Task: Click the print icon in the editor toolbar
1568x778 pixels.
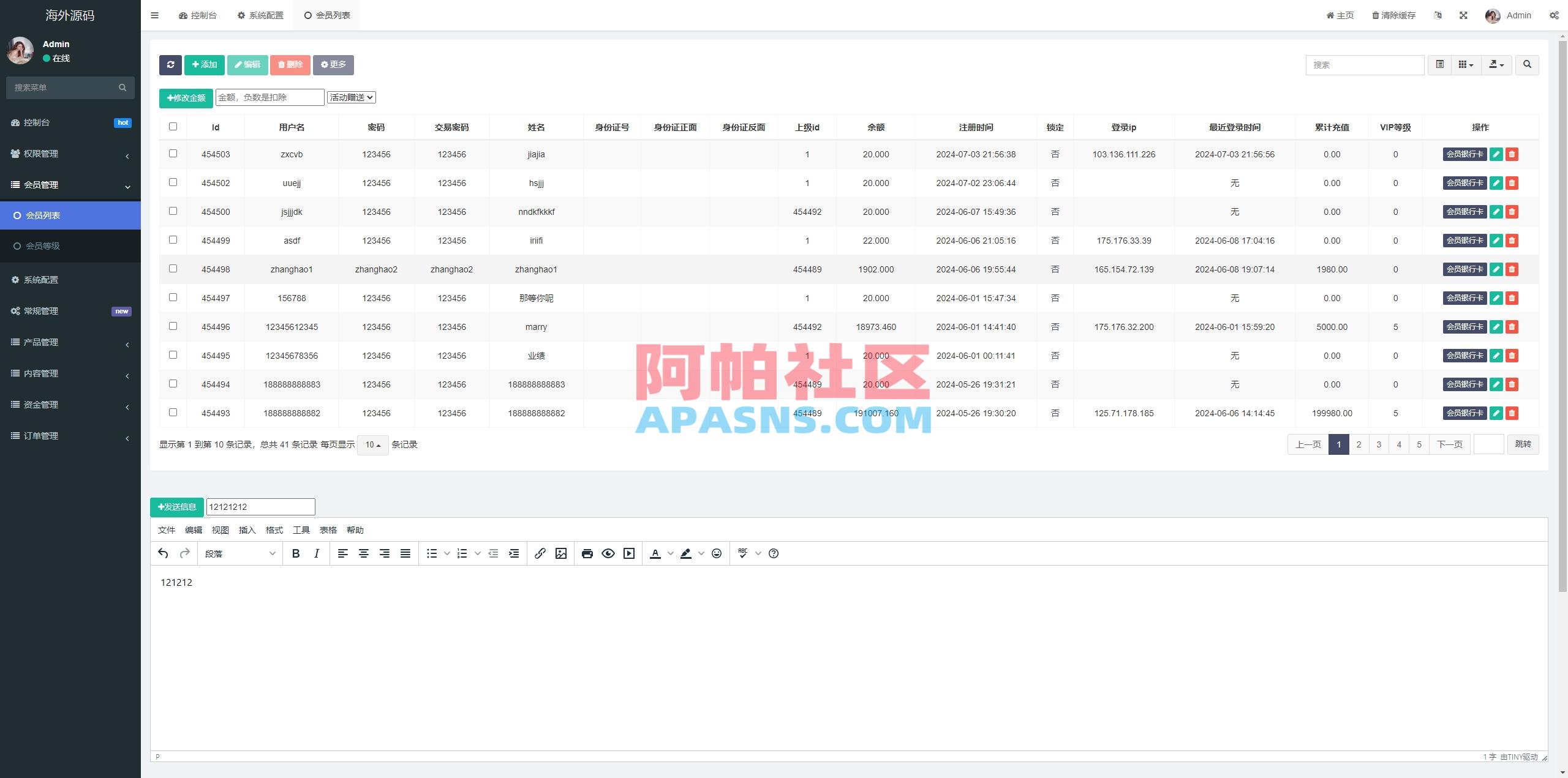Action: (587, 553)
